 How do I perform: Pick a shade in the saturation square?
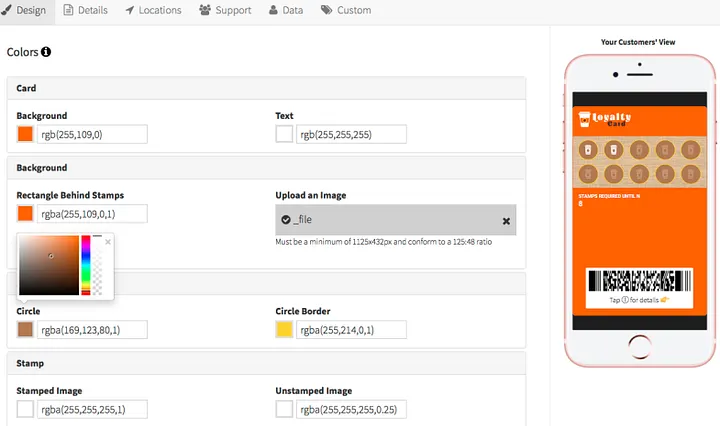49,265
